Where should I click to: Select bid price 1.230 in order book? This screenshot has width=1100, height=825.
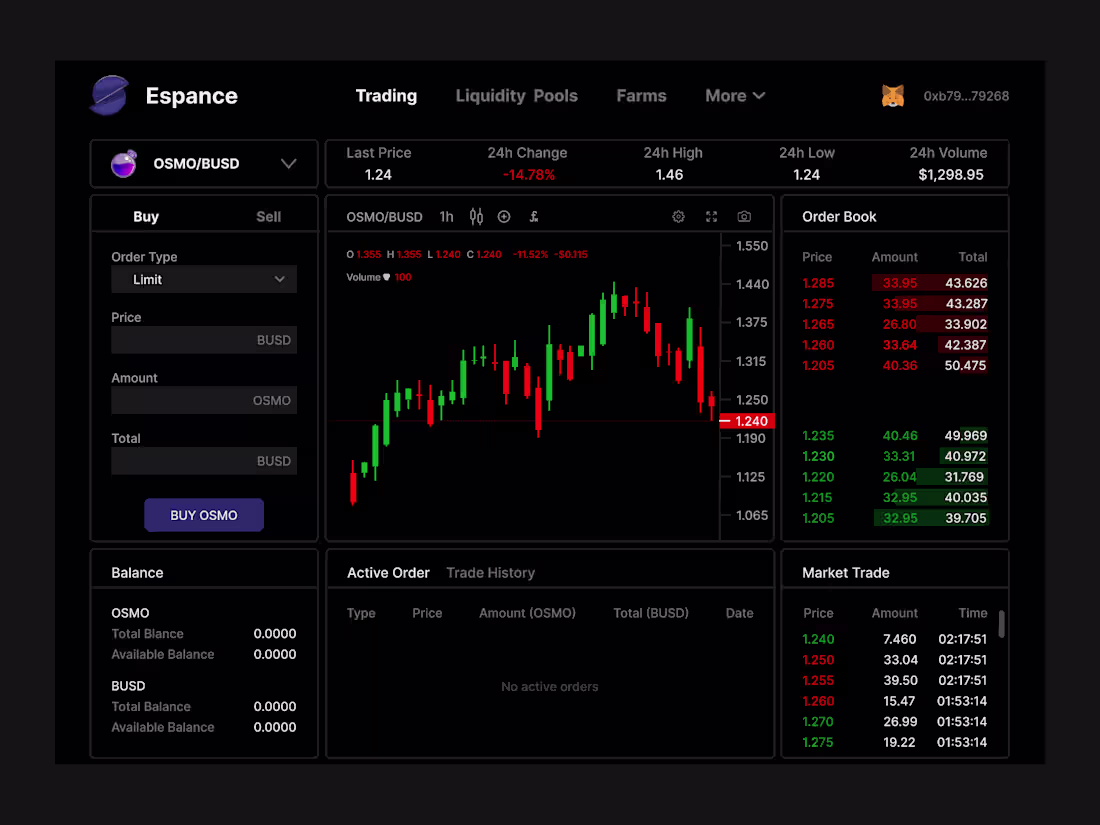point(818,456)
